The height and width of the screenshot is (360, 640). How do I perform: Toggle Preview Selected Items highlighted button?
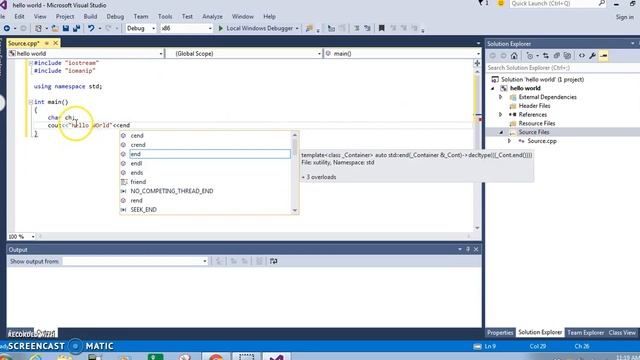pyautogui.click(x=604, y=56)
